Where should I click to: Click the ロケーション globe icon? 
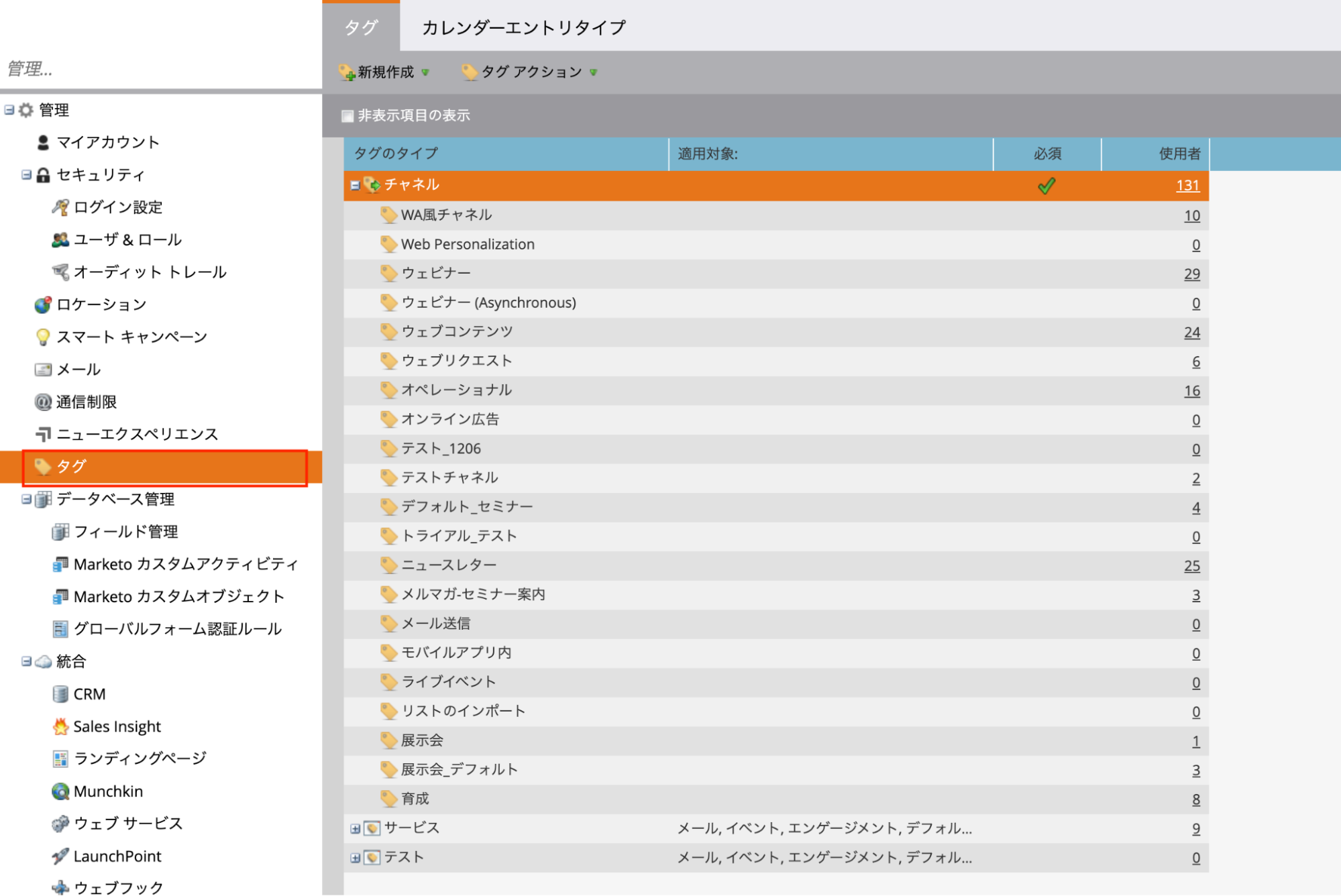(43, 304)
